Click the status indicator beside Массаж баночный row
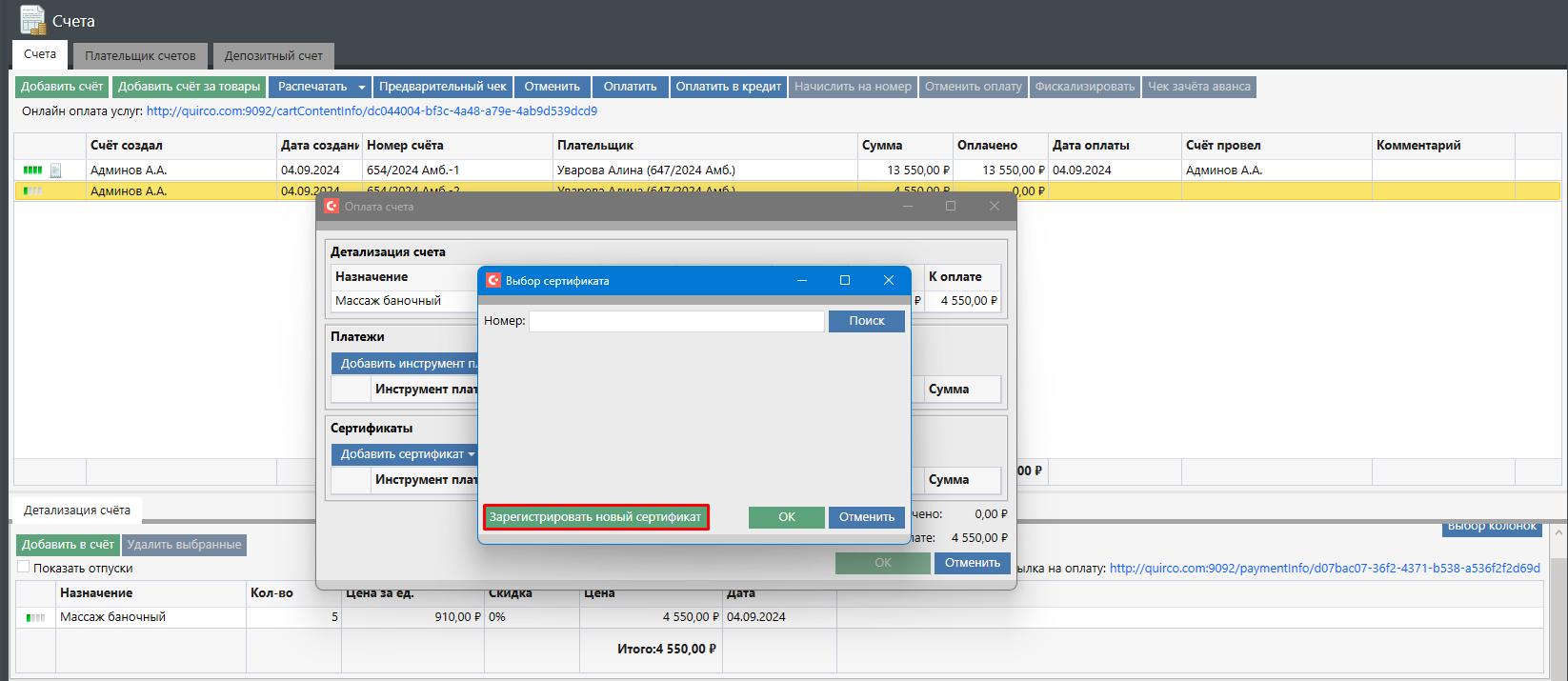1568x681 pixels. click(x=35, y=617)
